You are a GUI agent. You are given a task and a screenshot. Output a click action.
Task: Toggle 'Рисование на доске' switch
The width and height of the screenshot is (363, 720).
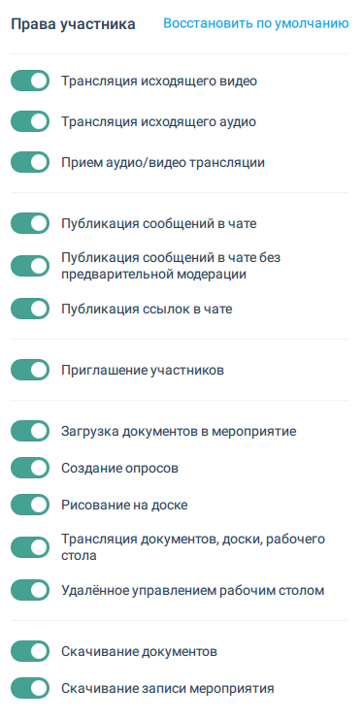pyautogui.click(x=30, y=505)
